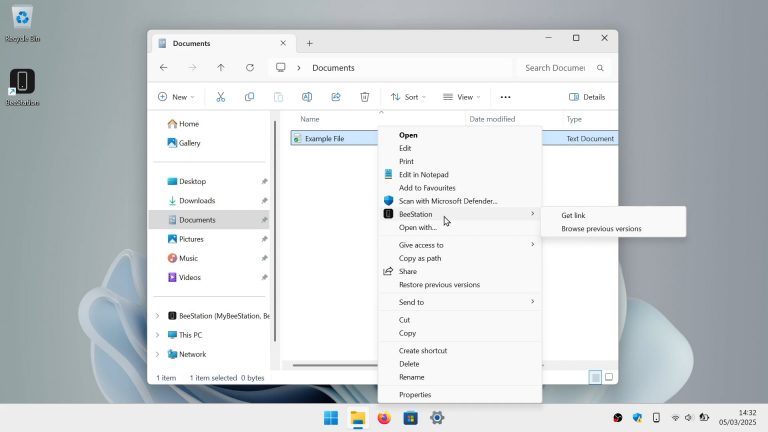Open Downloads in navigation pane
768x432 pixels.
[x=211, y=201]
